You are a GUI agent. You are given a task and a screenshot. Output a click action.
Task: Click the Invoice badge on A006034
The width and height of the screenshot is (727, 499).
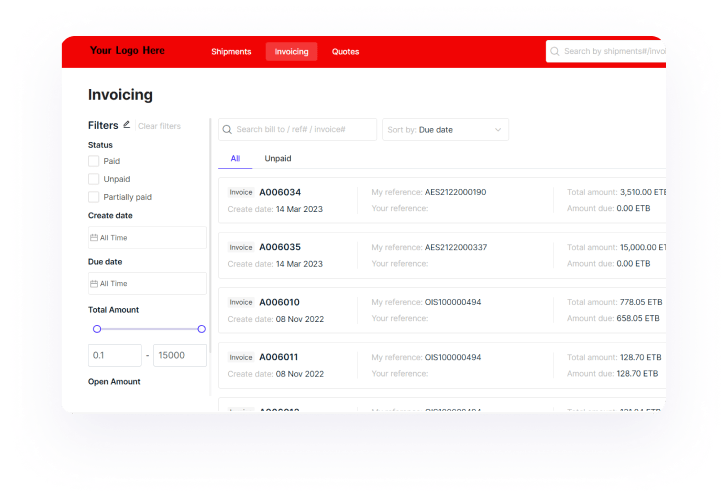241,192
